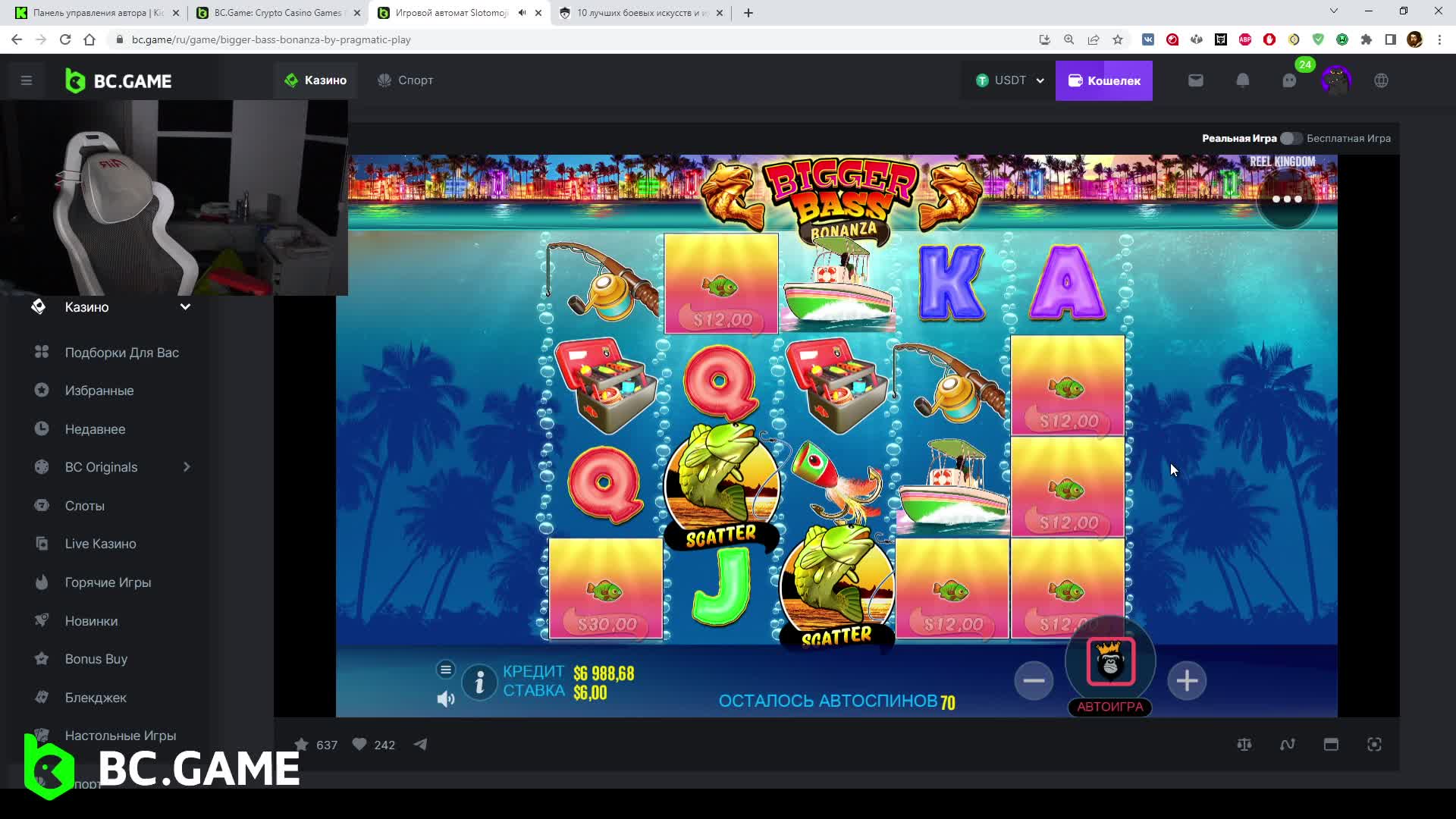Screen dimensions: 1456x819
Task: Open the USDT currency dropdown
Action: (x=1009, y=80)
